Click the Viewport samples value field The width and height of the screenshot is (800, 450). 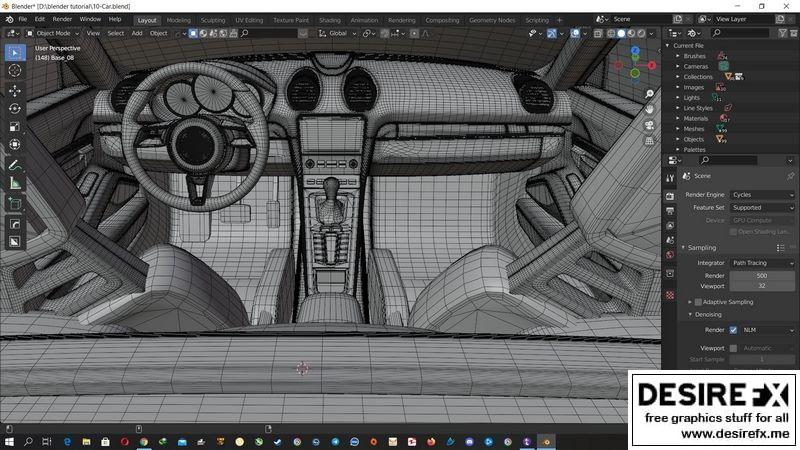click(x=762, y=286)
